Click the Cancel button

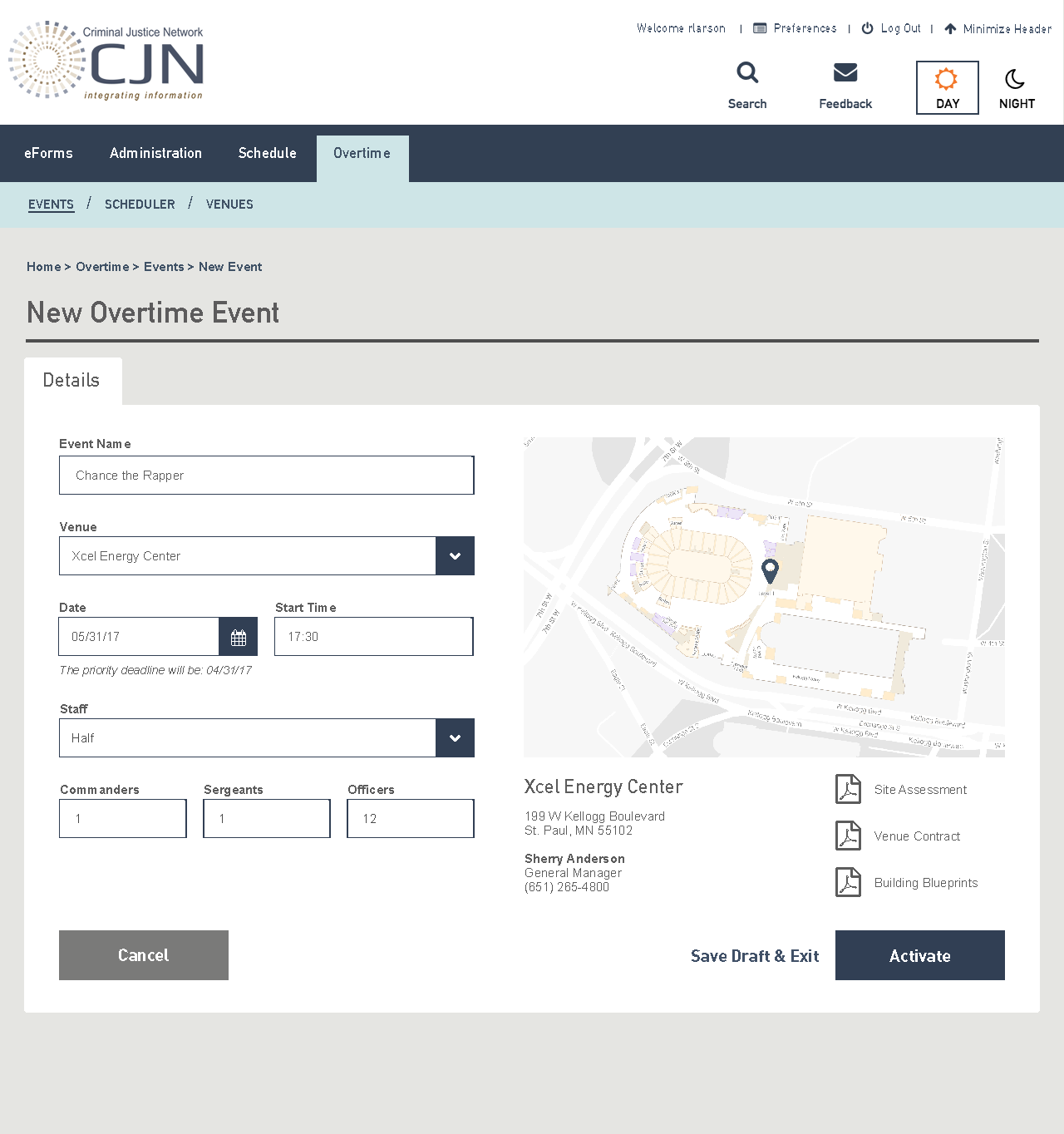[144, 955]
